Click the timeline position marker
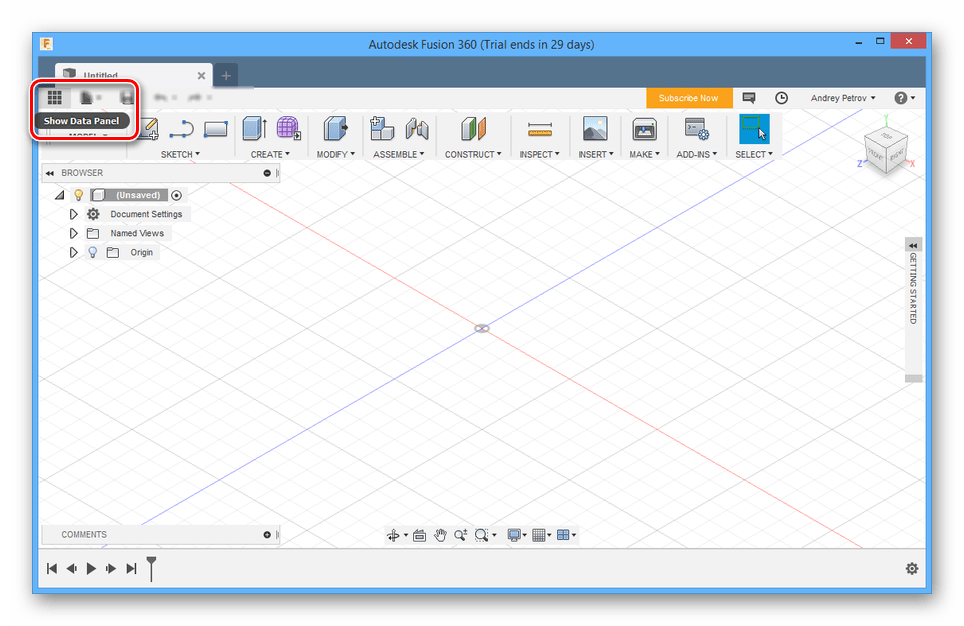 151,567
